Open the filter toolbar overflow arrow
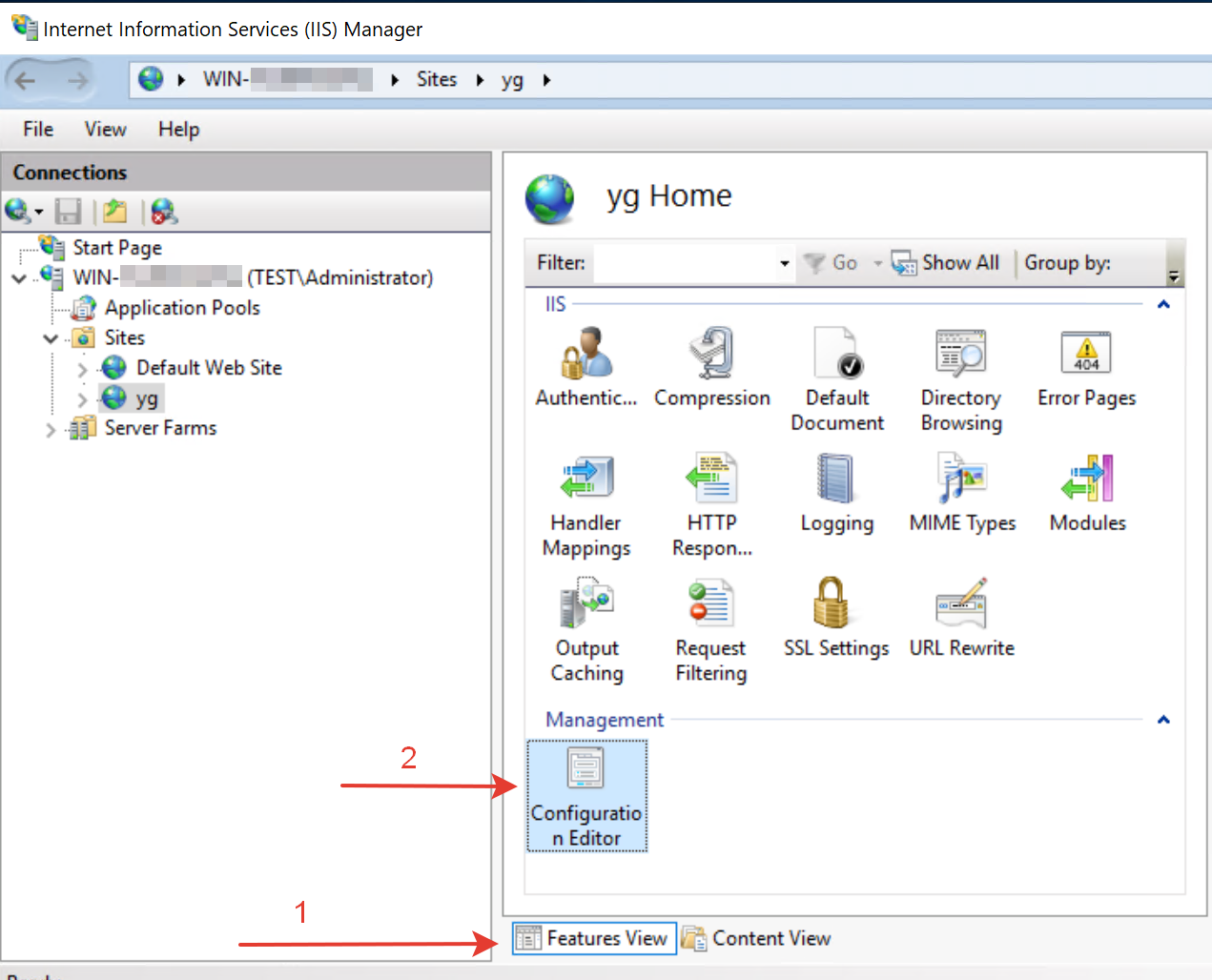Viewport: 1212px width, 980px height. (x=1175, y=276)
